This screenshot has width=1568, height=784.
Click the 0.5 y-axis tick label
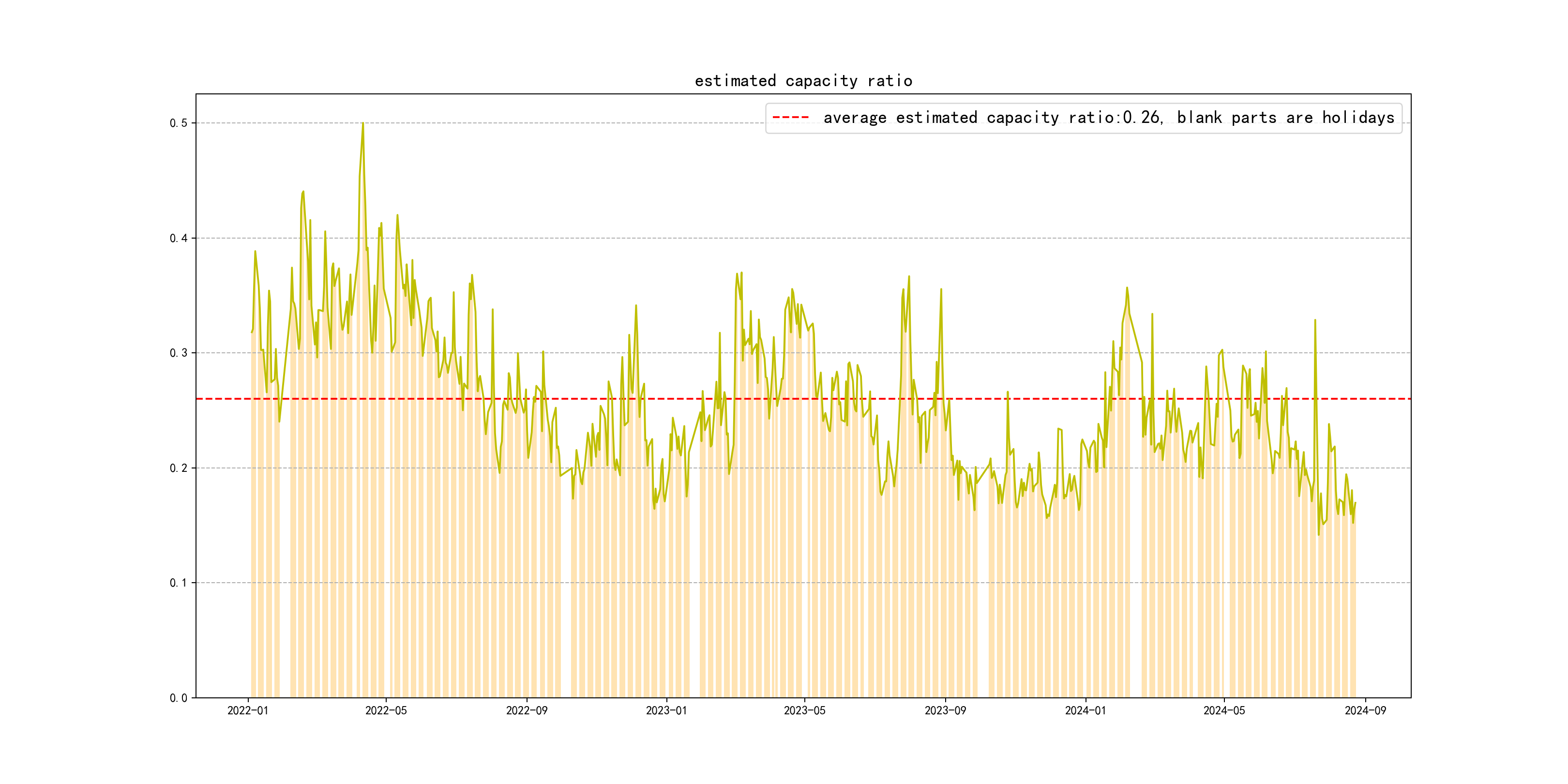(179, 123)
